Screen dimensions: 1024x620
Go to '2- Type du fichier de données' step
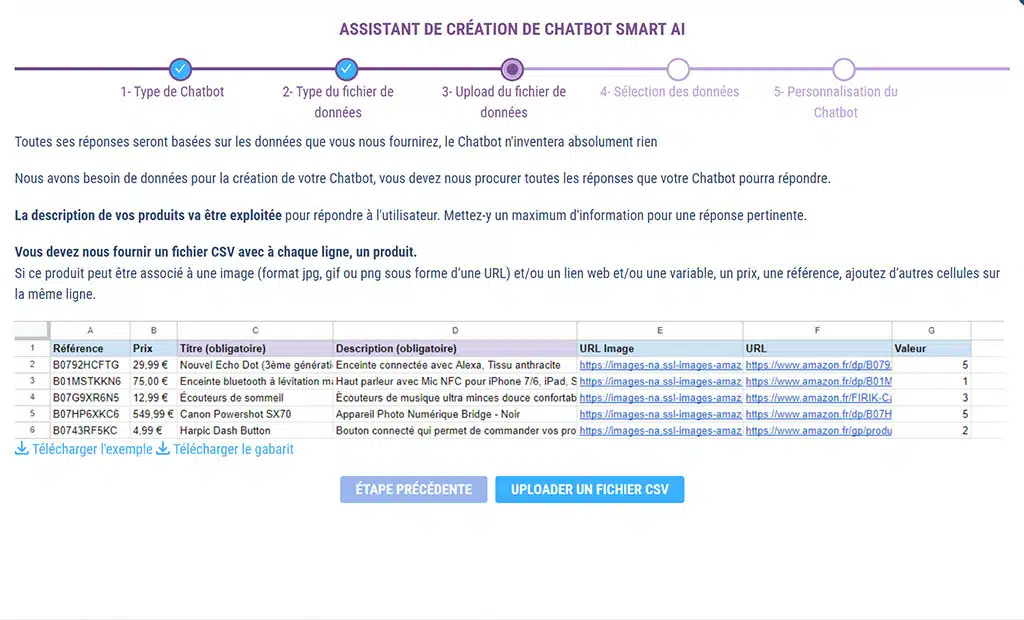[x=338, y=102]
